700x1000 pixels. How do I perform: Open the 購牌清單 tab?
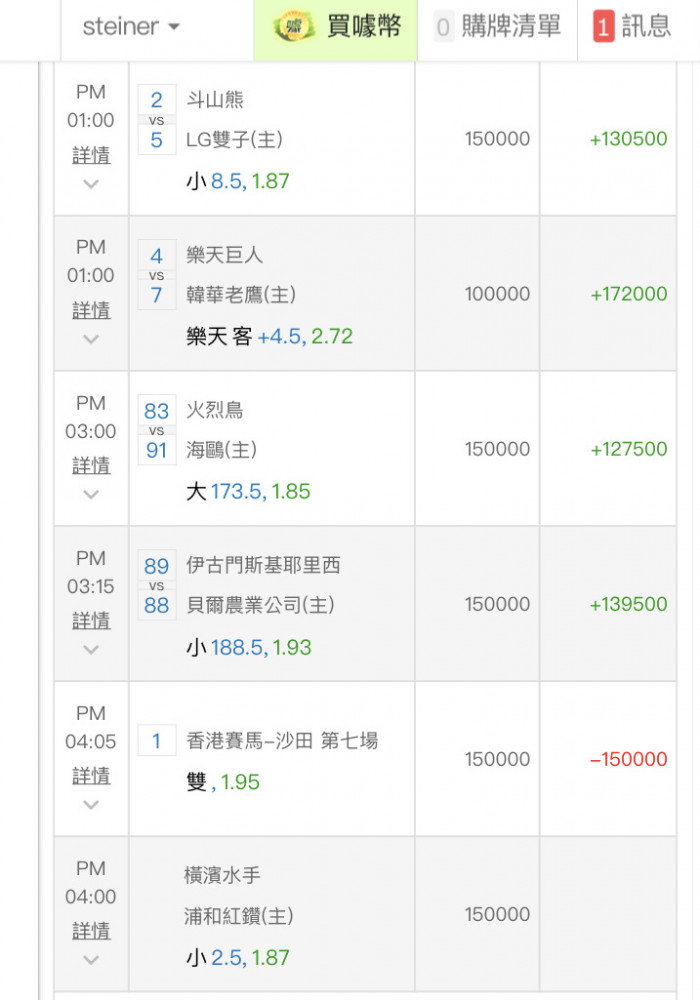tap(510, 26)
